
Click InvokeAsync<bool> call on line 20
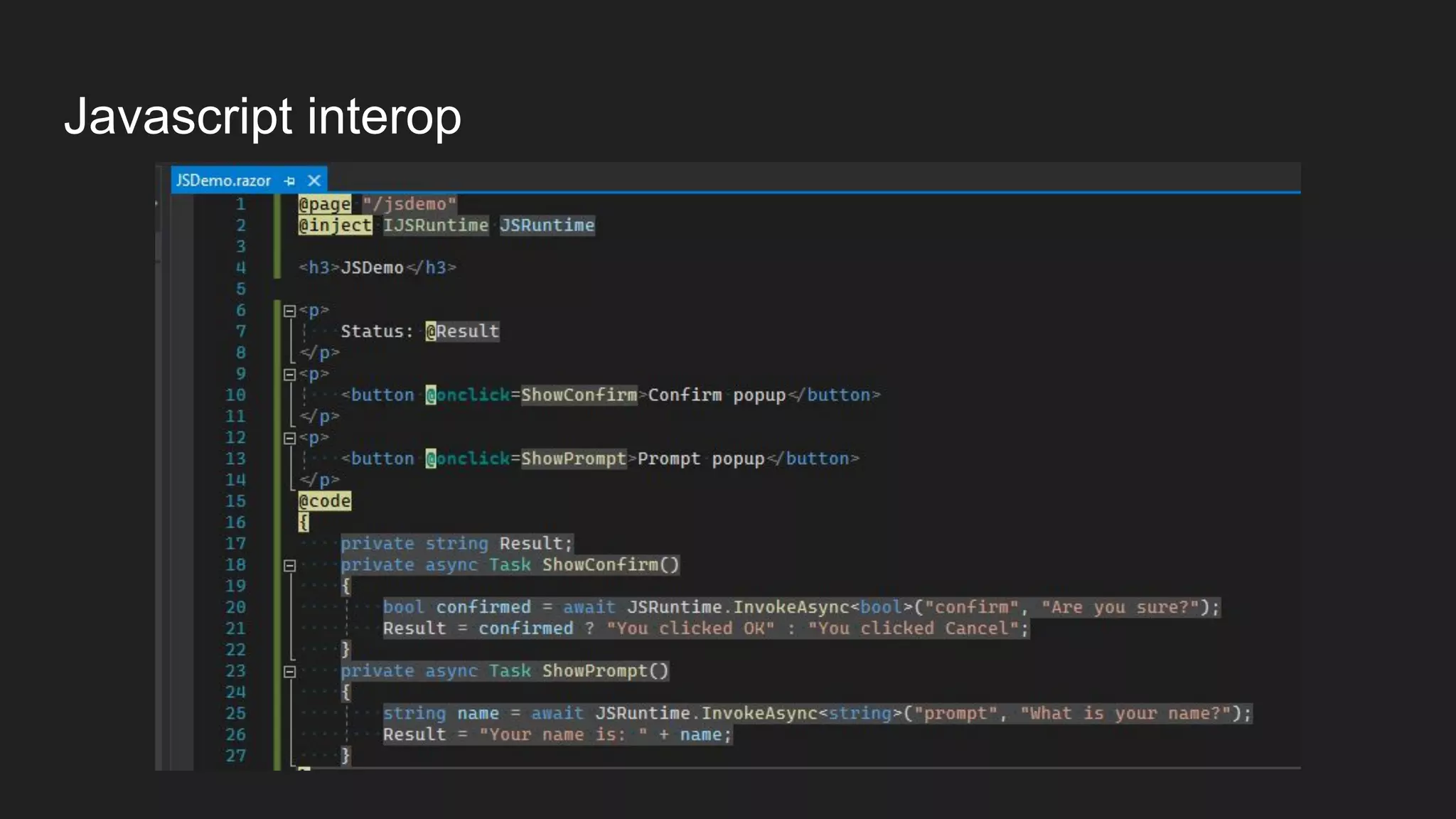pos(823,608)
